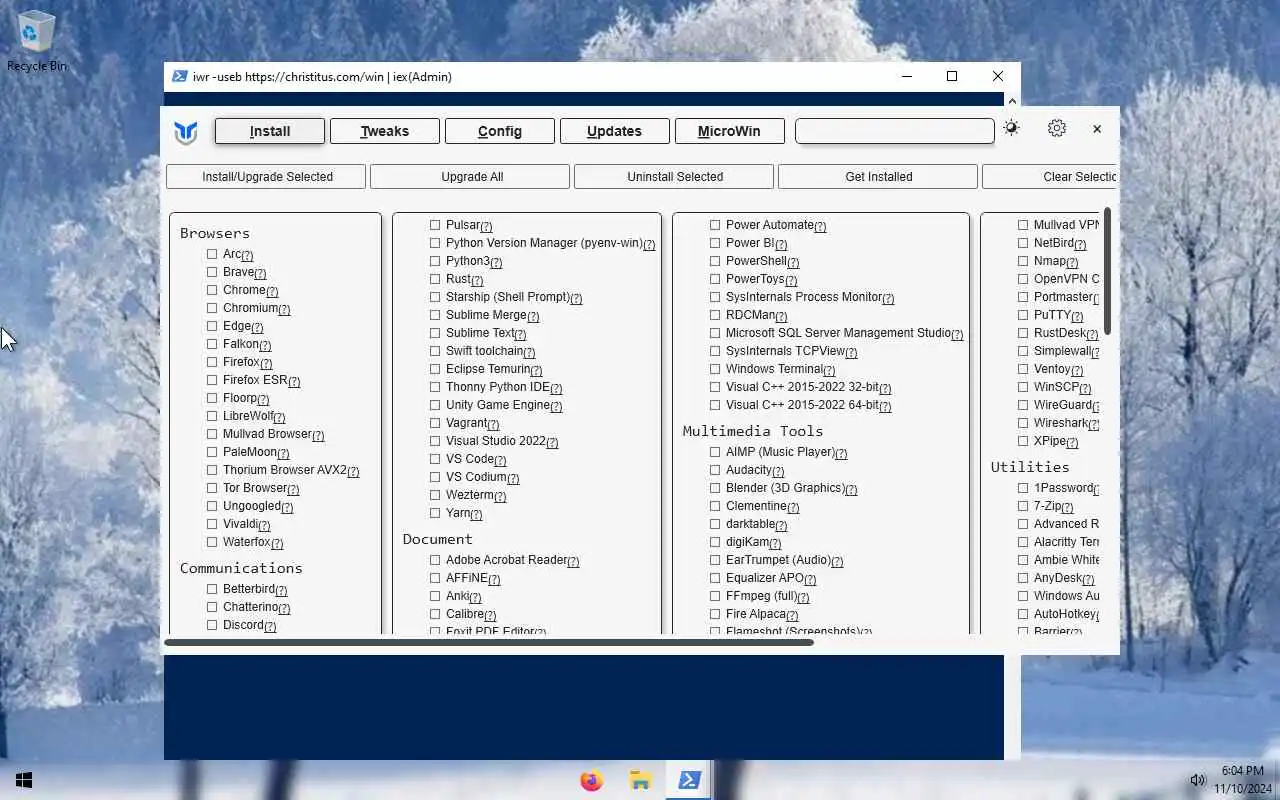Tick the 7-Zip checkbox
The height and width of the screenshot is (800, 1280).
coord(1023,506)
